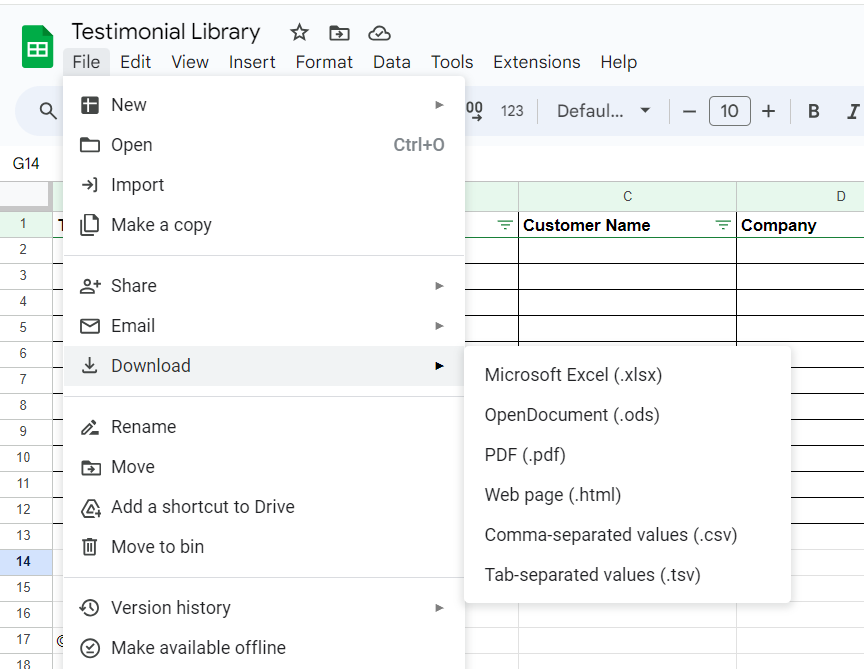
Task: Click the Download menu entry
Action: tap(264, 366)
